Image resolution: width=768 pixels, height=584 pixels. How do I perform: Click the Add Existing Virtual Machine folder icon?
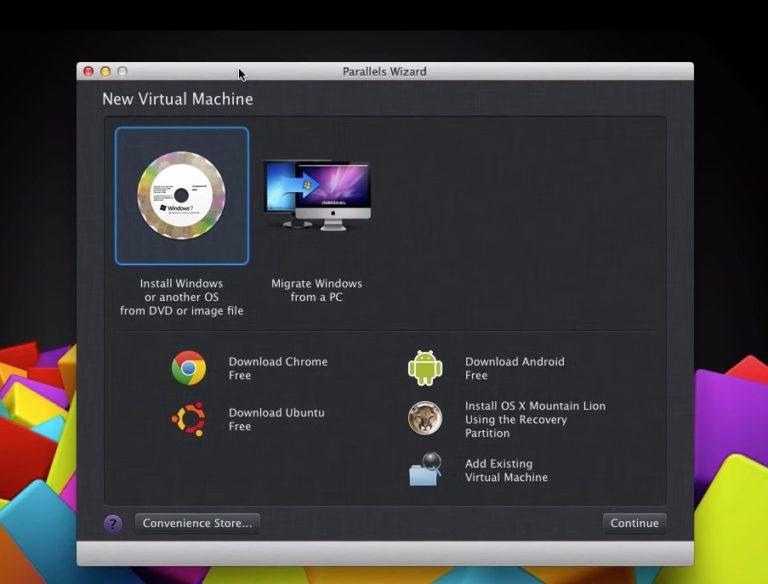coord(425,470)
